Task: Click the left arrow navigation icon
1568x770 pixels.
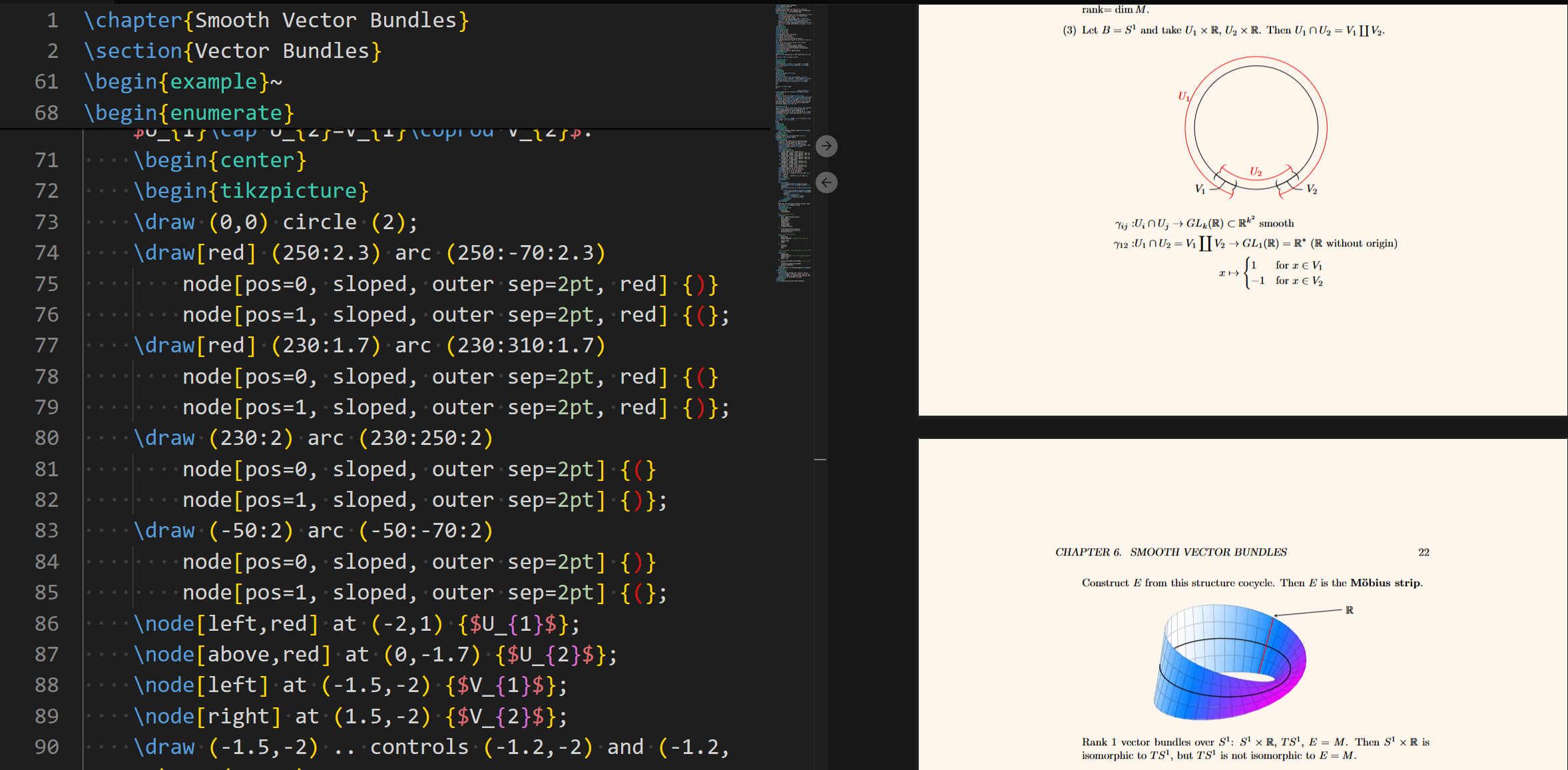Action: point(826,183)
